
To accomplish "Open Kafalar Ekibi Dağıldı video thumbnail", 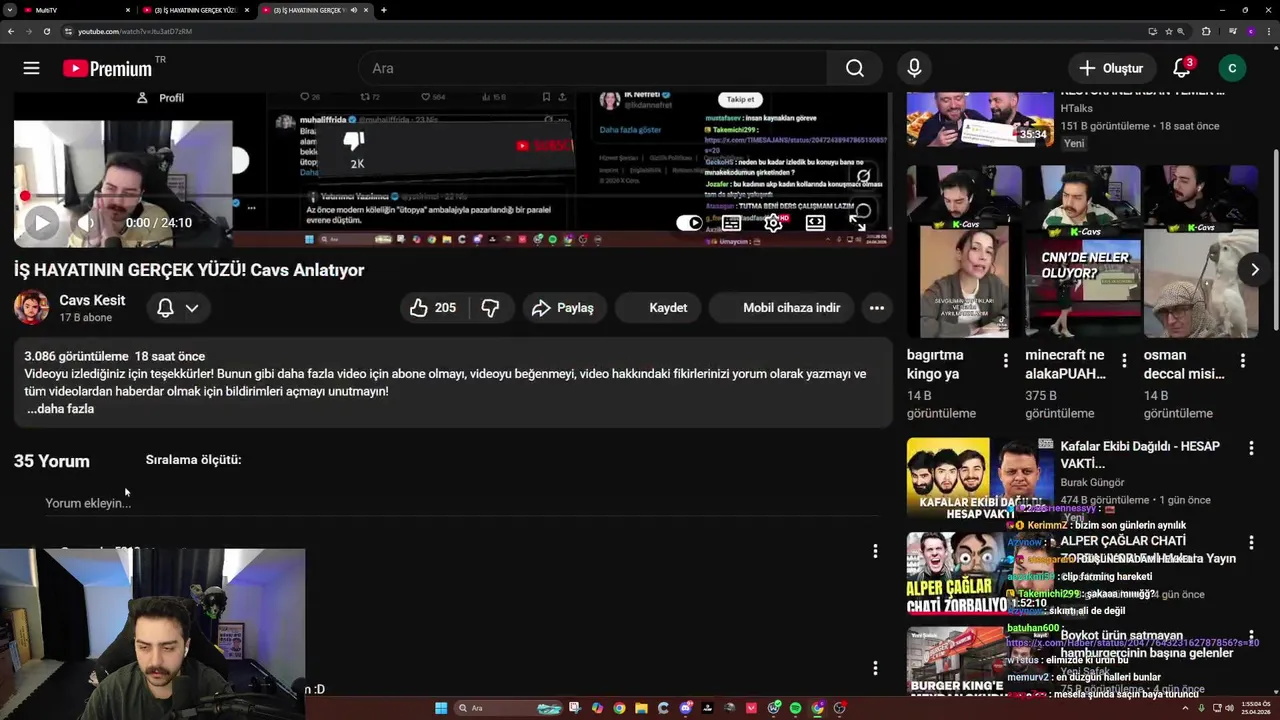I will [x=980, y=478].
